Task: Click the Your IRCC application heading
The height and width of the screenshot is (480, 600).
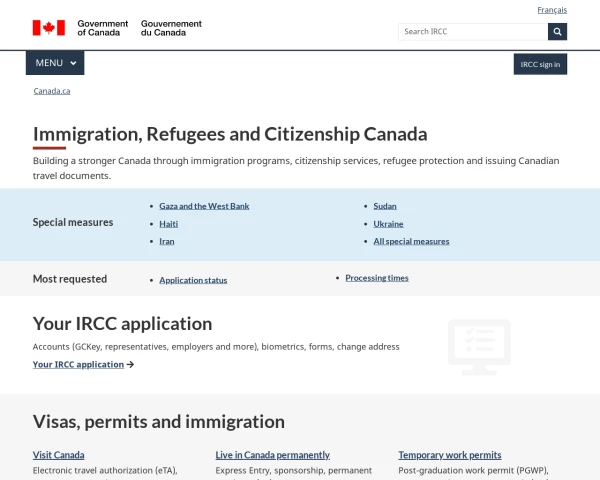Action: pyautogui.click(x=122, y=324)
